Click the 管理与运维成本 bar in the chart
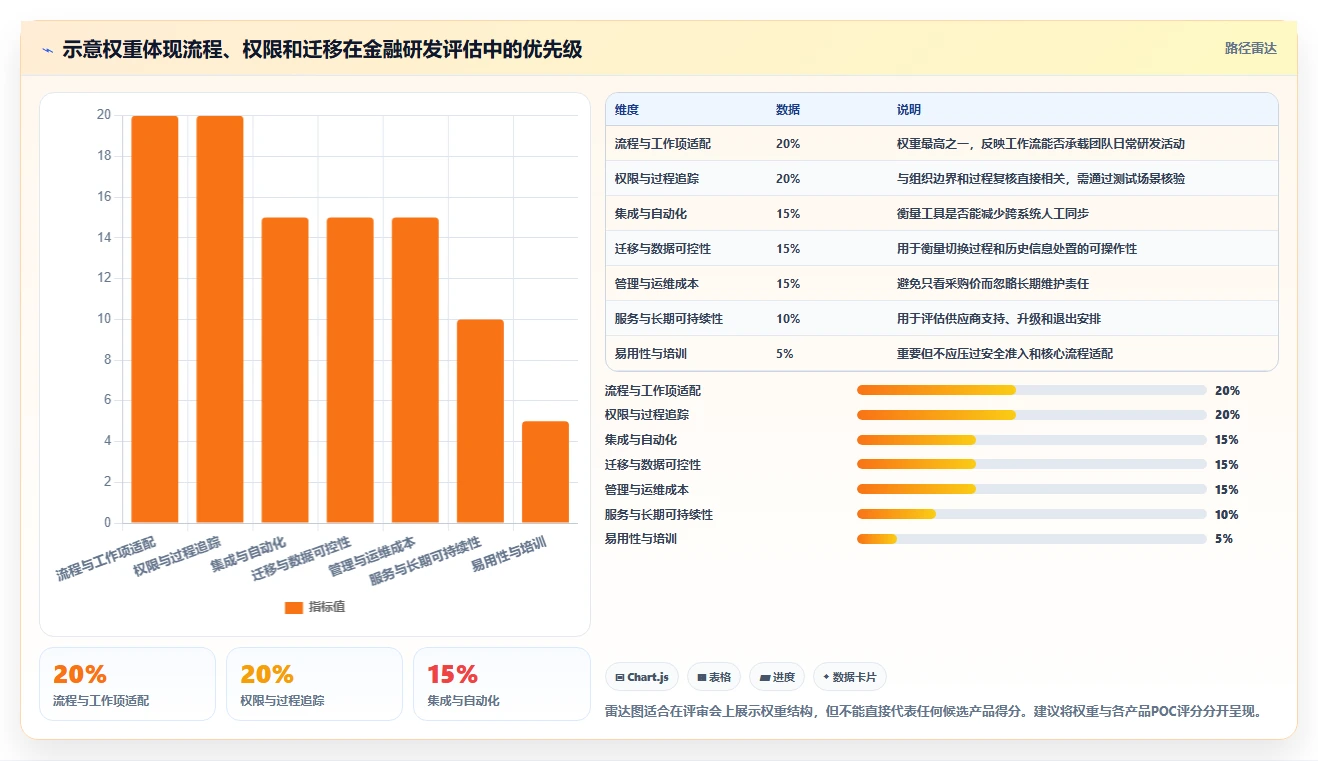 [x=415, y=370]
